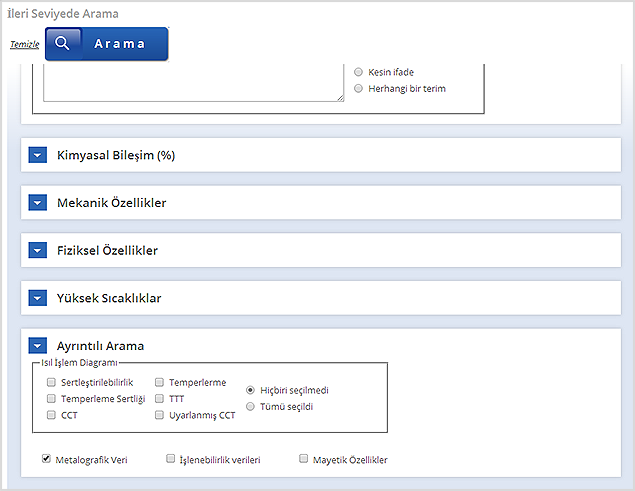
Task: Collapse the Ayrıntılı Arama section arrow
Action: tap(38, 346)
